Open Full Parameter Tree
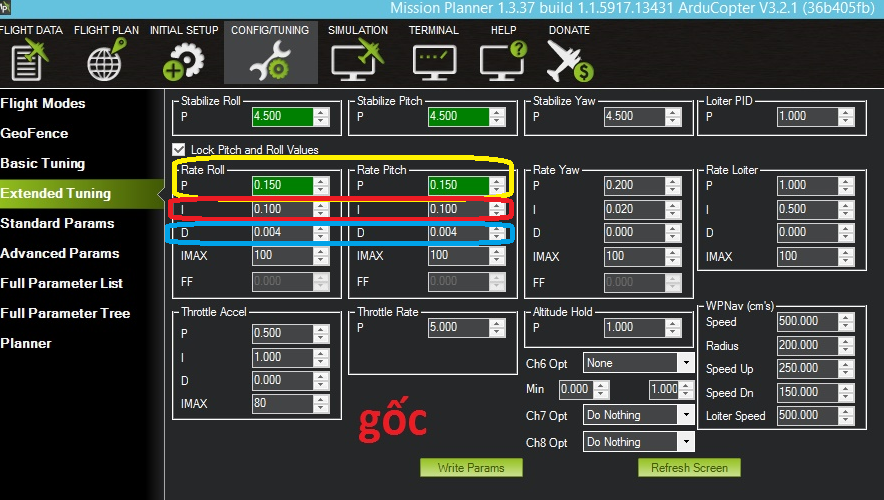This screenshot has height=500, width=884. (65, 313)
